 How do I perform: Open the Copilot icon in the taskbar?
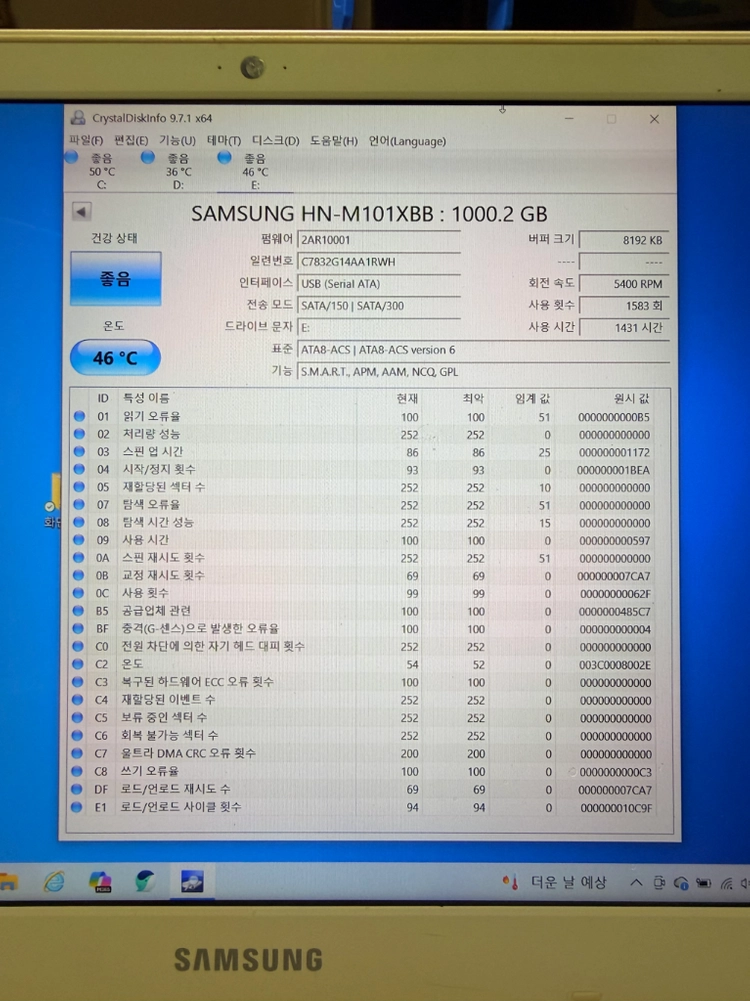click(100, 882)
